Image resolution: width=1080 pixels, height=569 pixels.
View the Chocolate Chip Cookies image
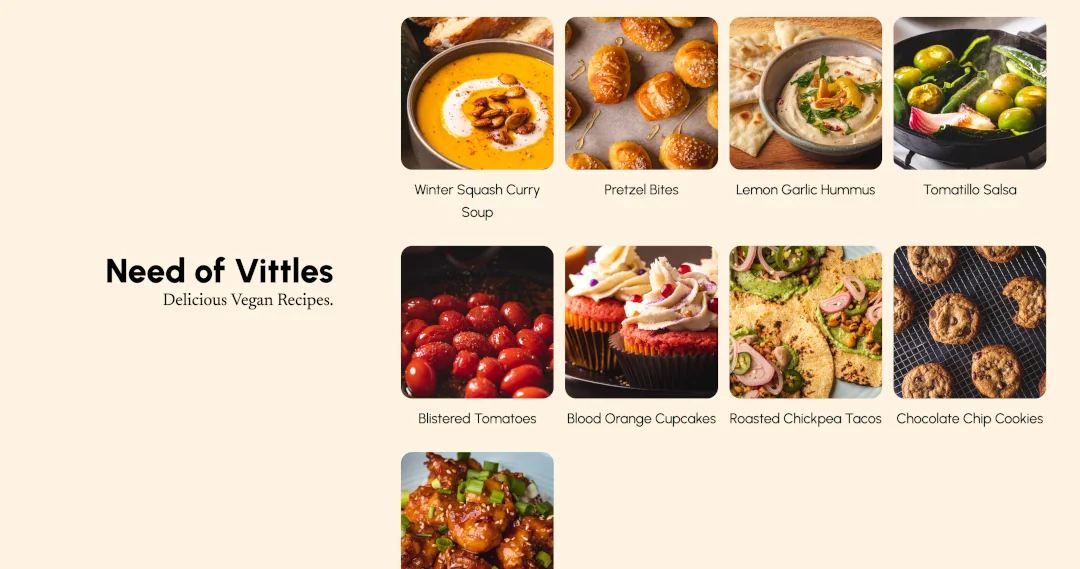[x=970, y=322]
